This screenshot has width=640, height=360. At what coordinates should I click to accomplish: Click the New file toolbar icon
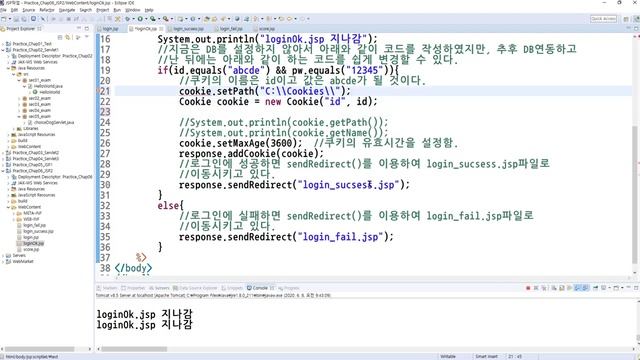[3, 19]
